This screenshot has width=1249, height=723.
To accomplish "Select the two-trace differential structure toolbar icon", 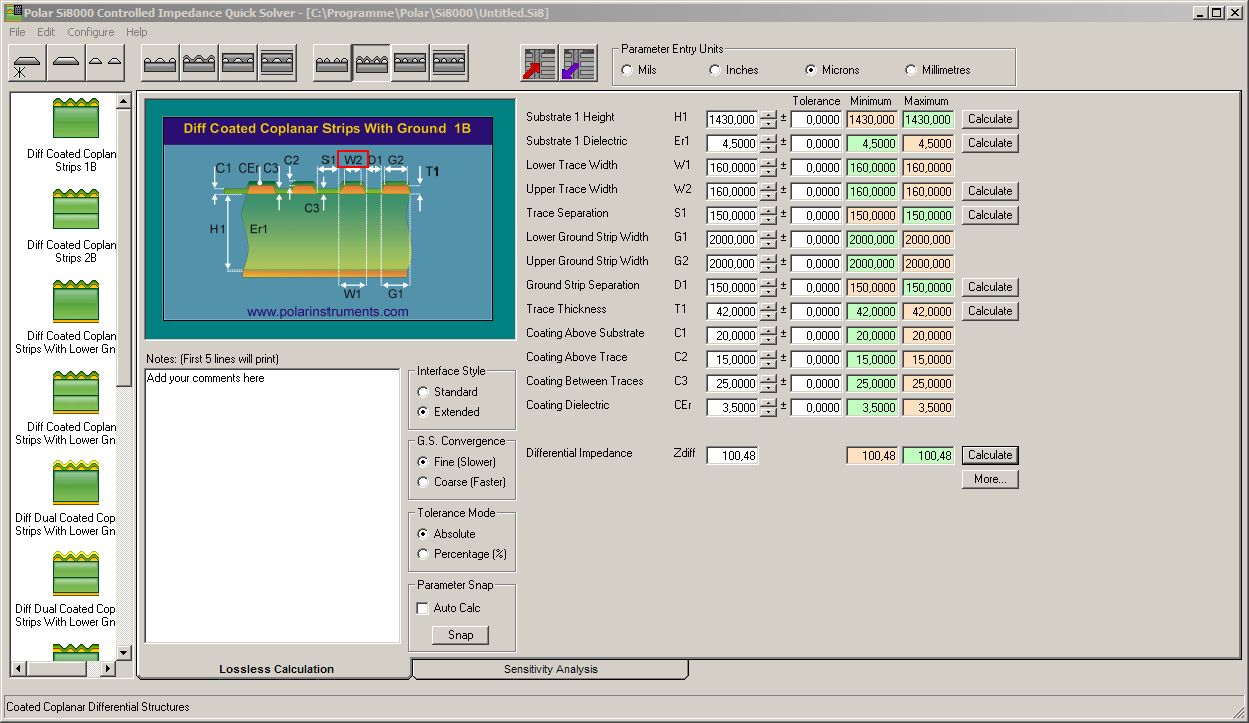I will pyautogui.click(x=105, y=63).
